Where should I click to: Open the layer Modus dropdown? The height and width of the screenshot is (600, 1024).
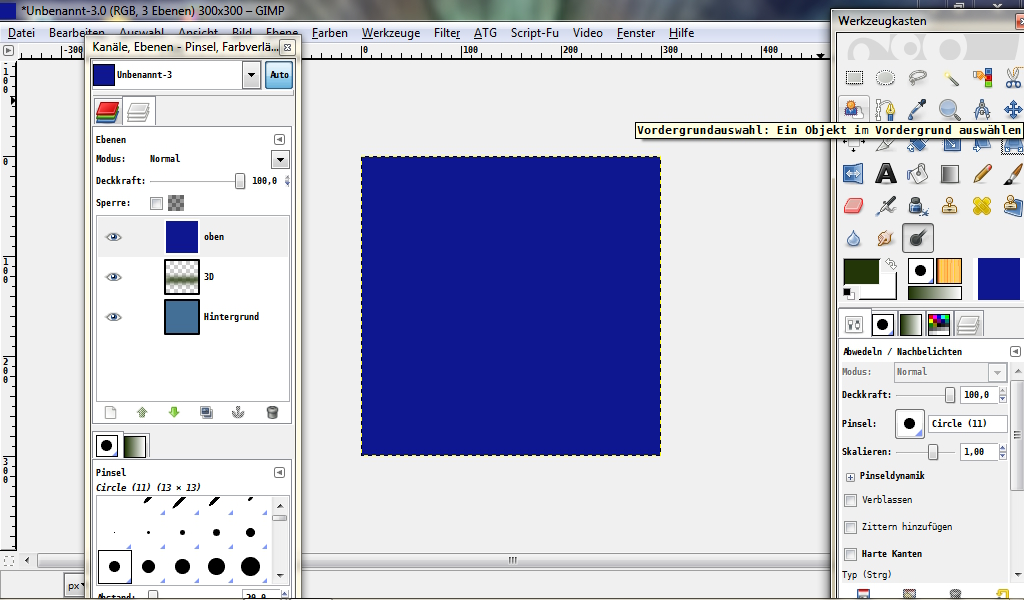[280, 159]
